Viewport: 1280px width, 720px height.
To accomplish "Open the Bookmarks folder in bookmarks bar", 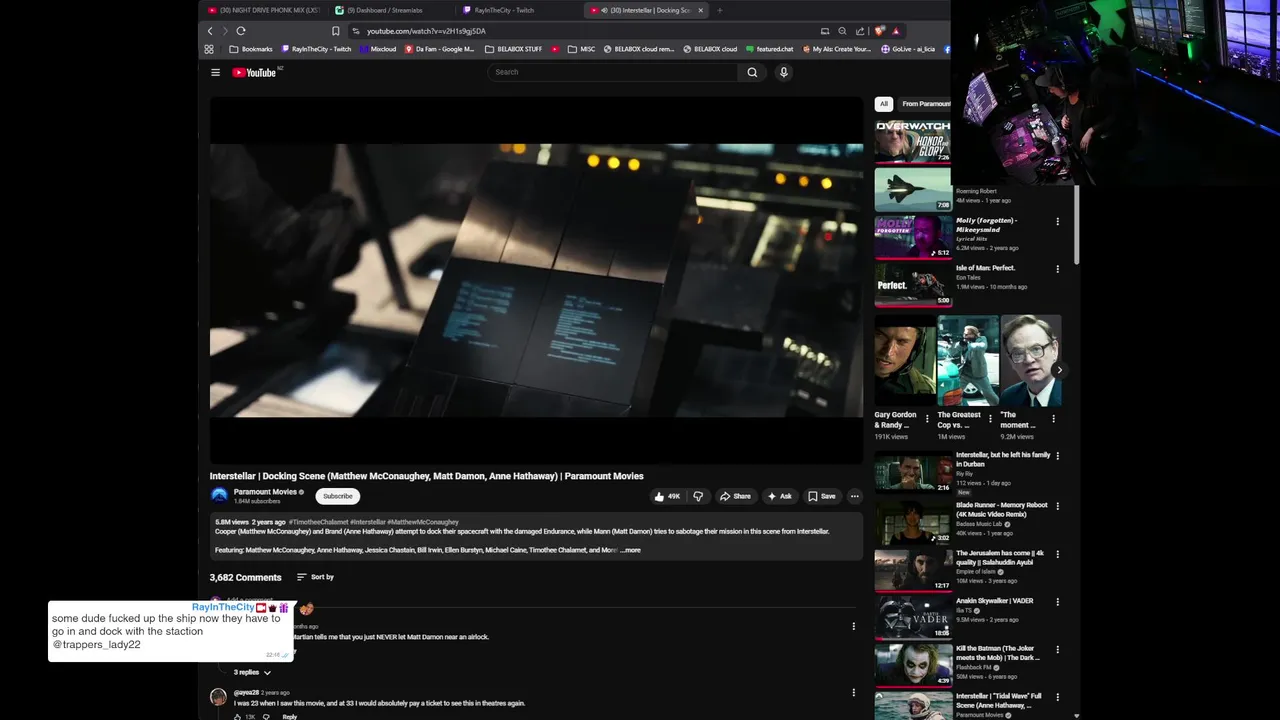I will click(x=251, y=49).
